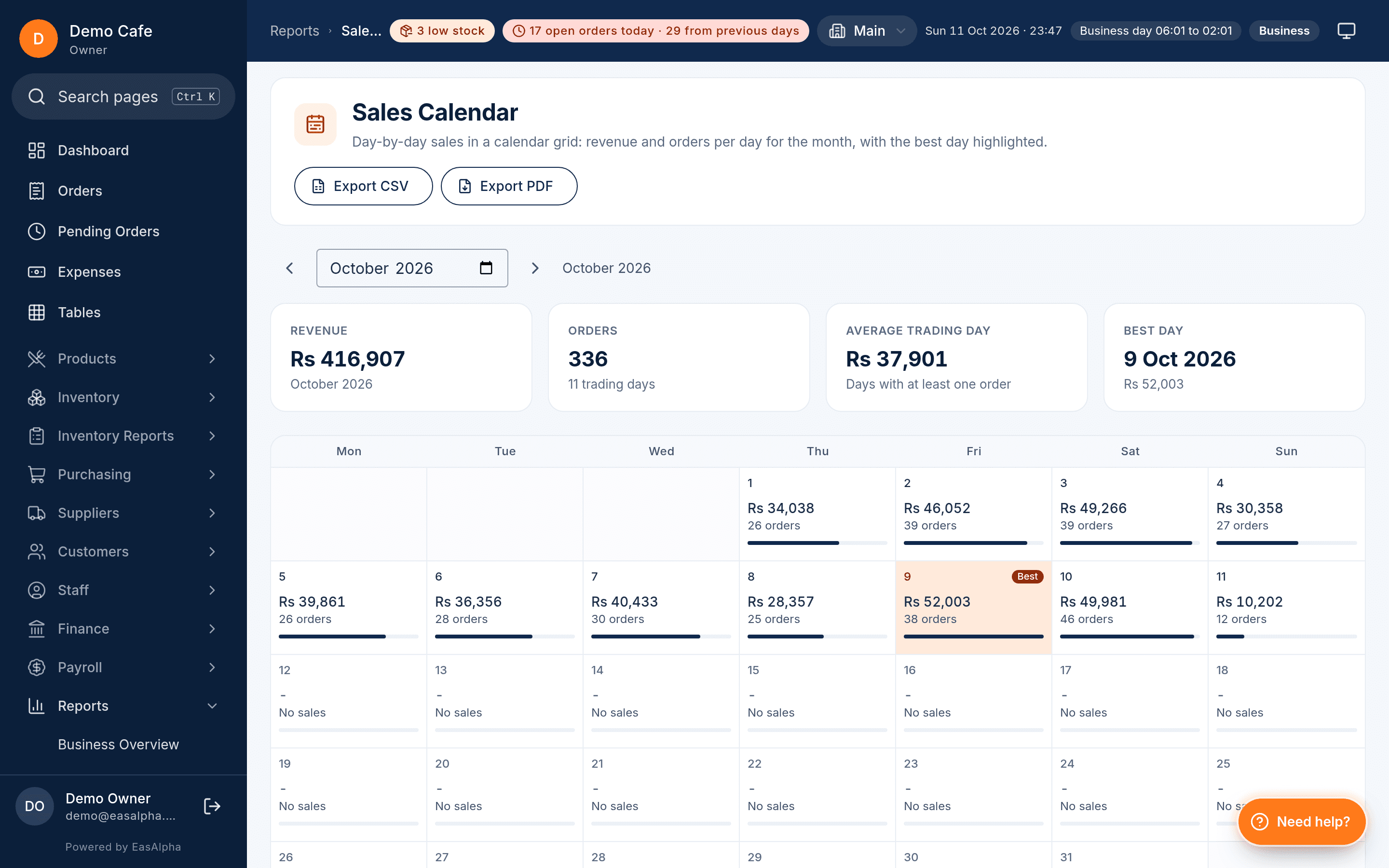The image size is (1389, 868).
Task: Expand the Products menu
Action: tap(123, 359)
